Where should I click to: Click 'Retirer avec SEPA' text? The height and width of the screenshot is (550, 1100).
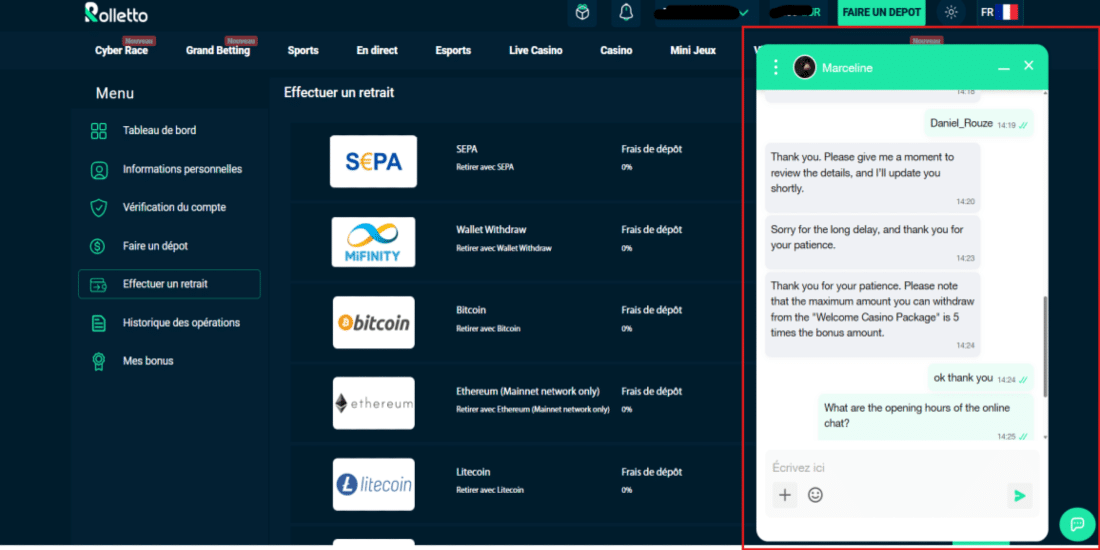[x=485, y=167]
